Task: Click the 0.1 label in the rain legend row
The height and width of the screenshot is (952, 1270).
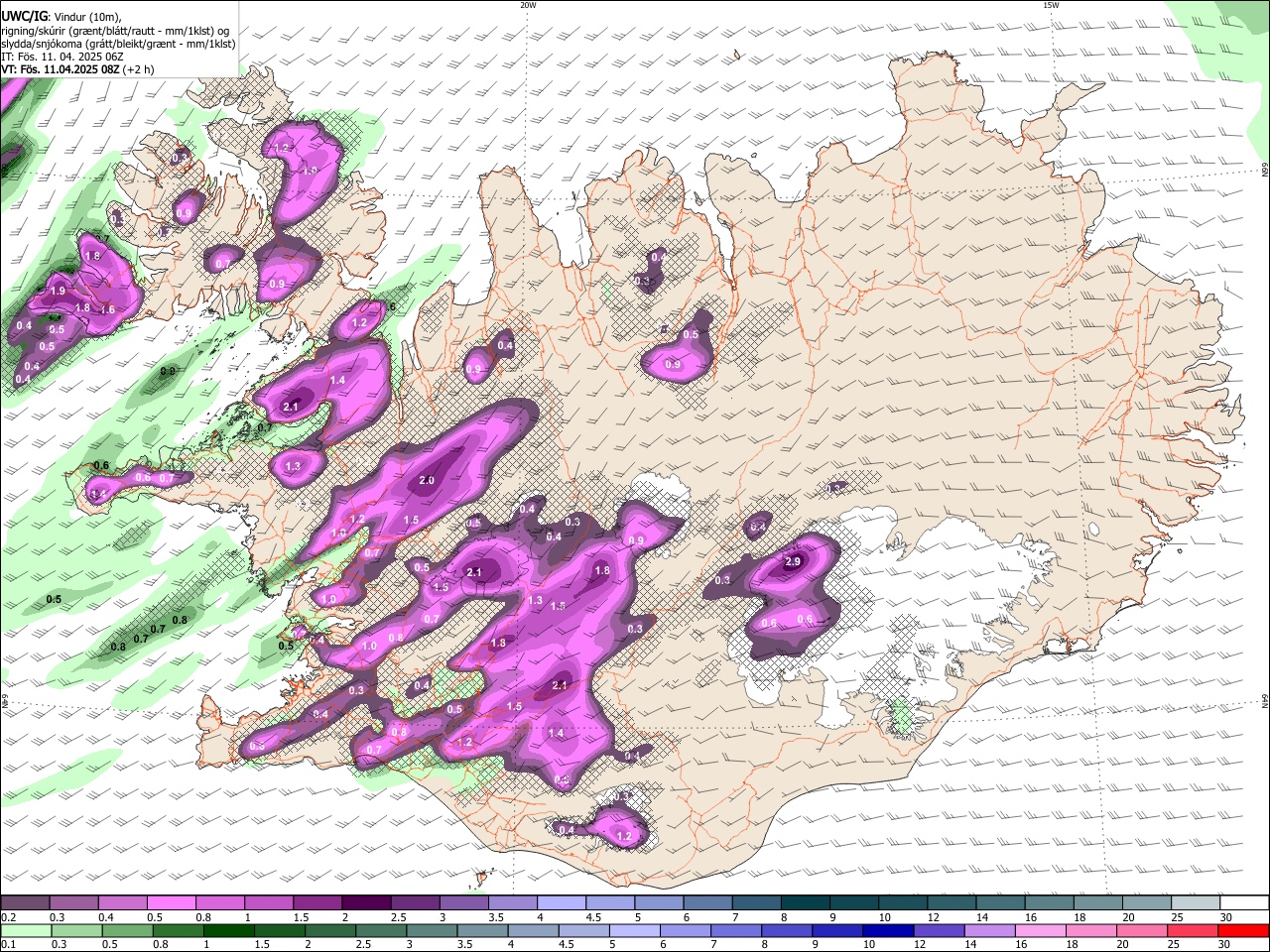Action: point(8,945)
